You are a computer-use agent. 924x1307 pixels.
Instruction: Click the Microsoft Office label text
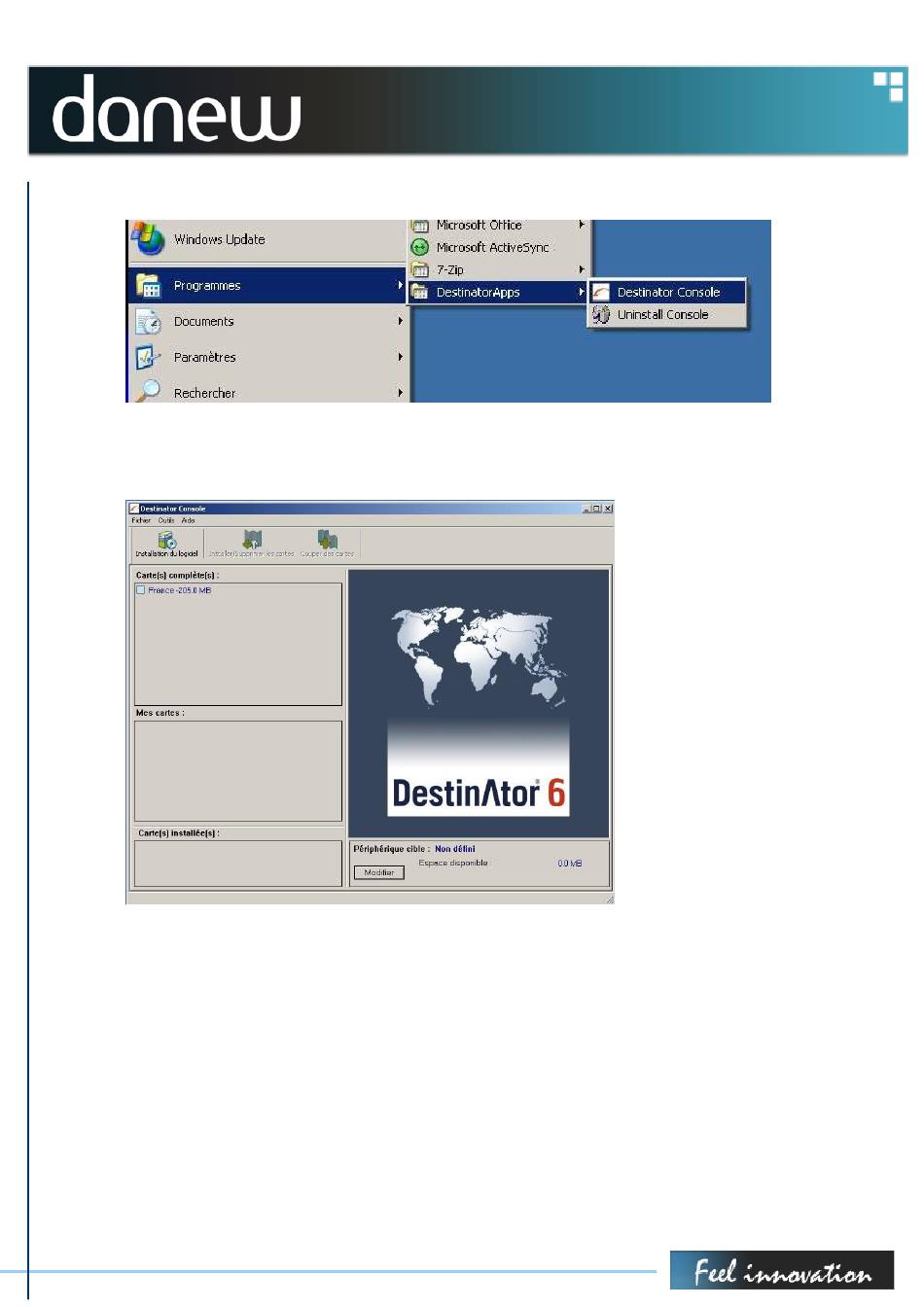point(479,225)
